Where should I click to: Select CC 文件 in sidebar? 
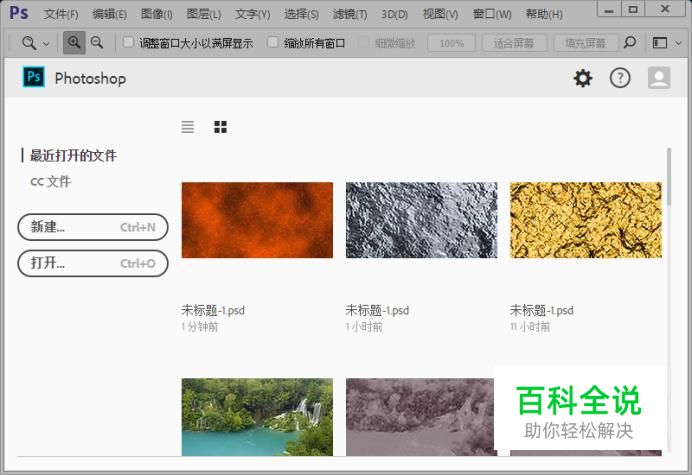point(50,181)
